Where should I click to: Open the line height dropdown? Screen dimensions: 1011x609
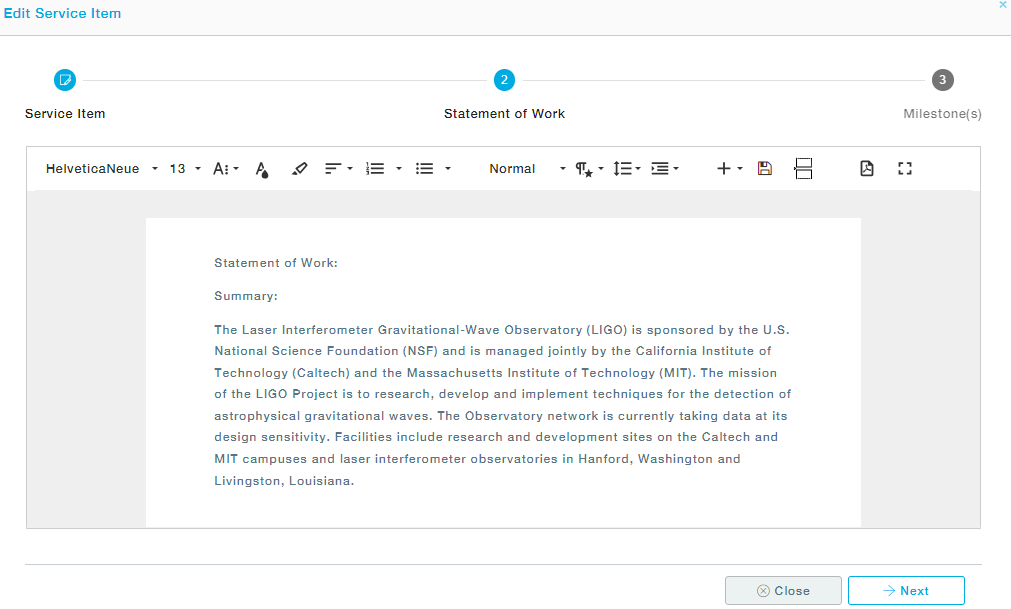626,169
